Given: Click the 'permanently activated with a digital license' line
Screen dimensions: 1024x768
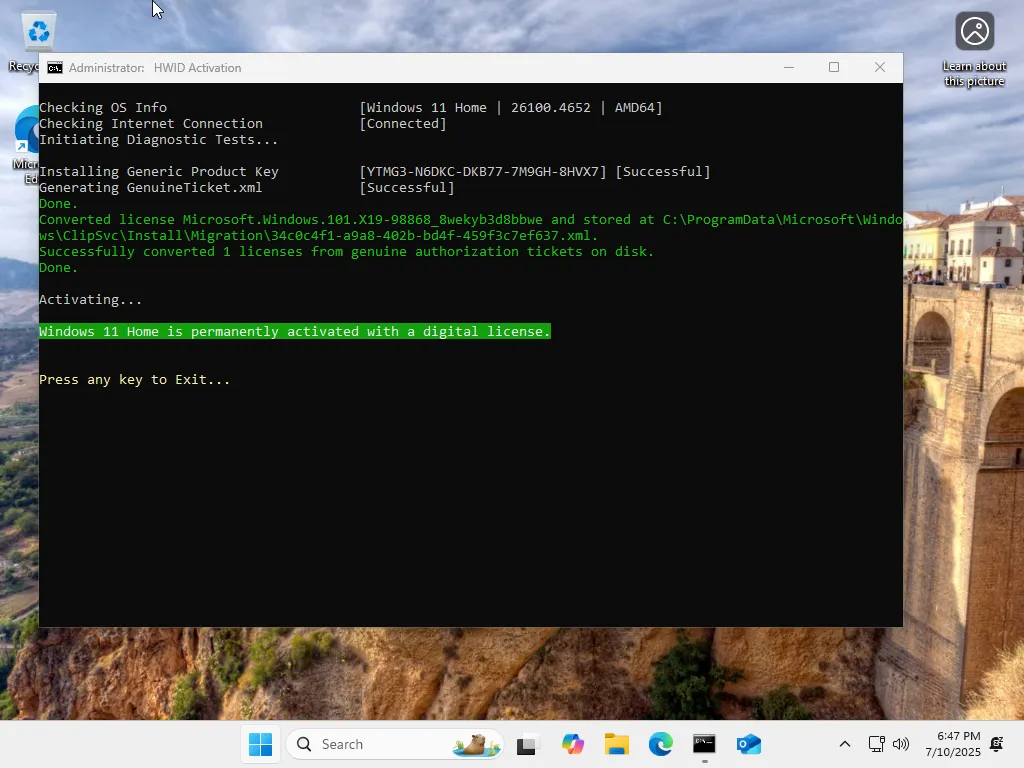Looking at the screenshot, I should coord(295,332).
